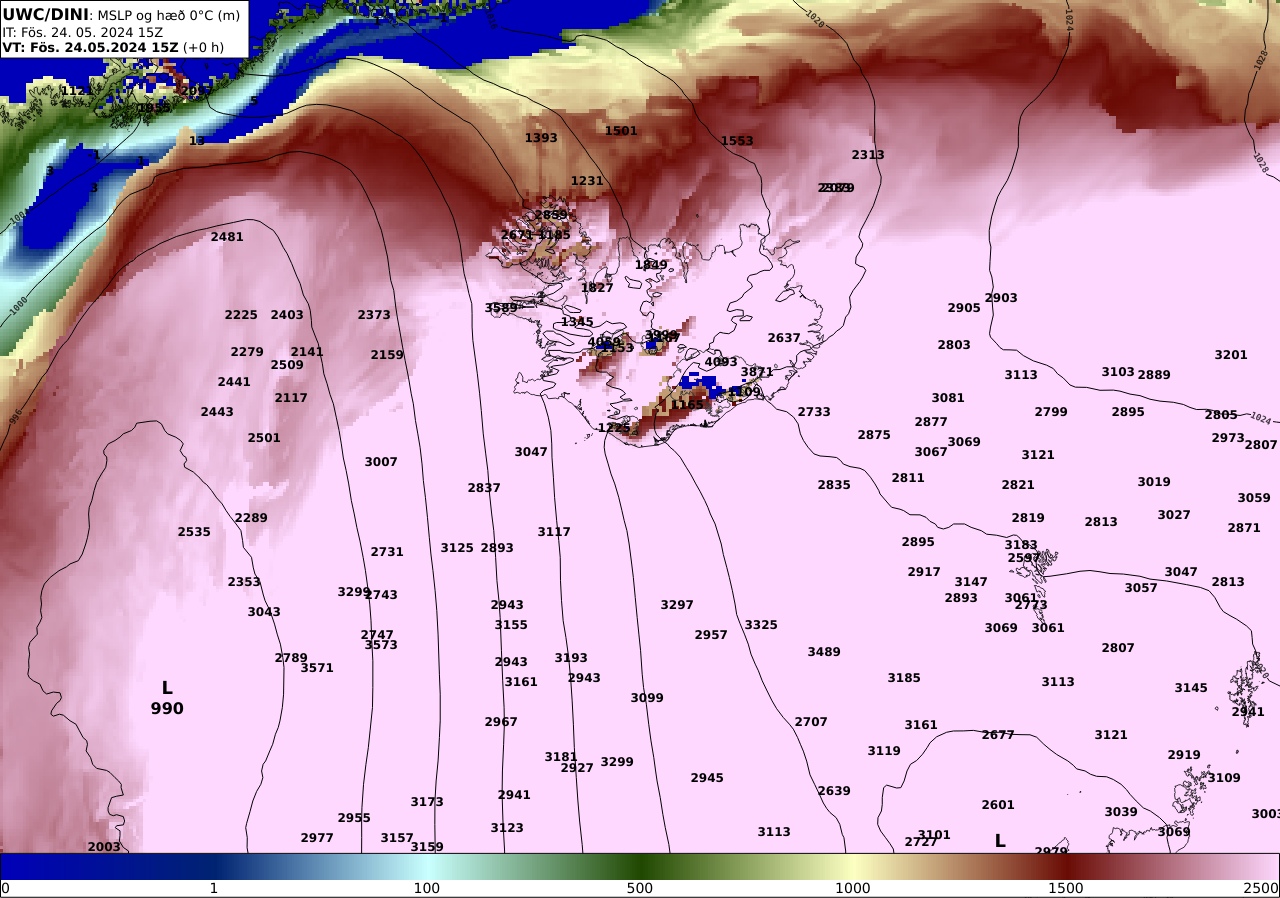
Task: Click the map value 3099
Action: pyautogui.click(x=647, y=698)
